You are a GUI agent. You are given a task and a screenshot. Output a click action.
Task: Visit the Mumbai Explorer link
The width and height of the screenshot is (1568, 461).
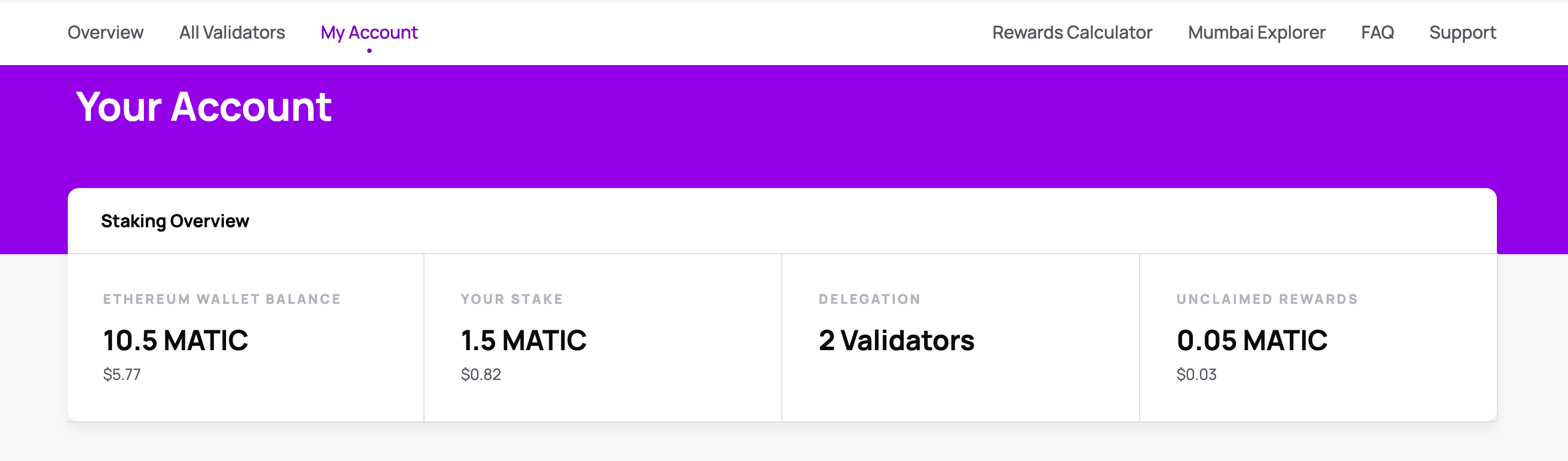click(x=1256, y=33)
